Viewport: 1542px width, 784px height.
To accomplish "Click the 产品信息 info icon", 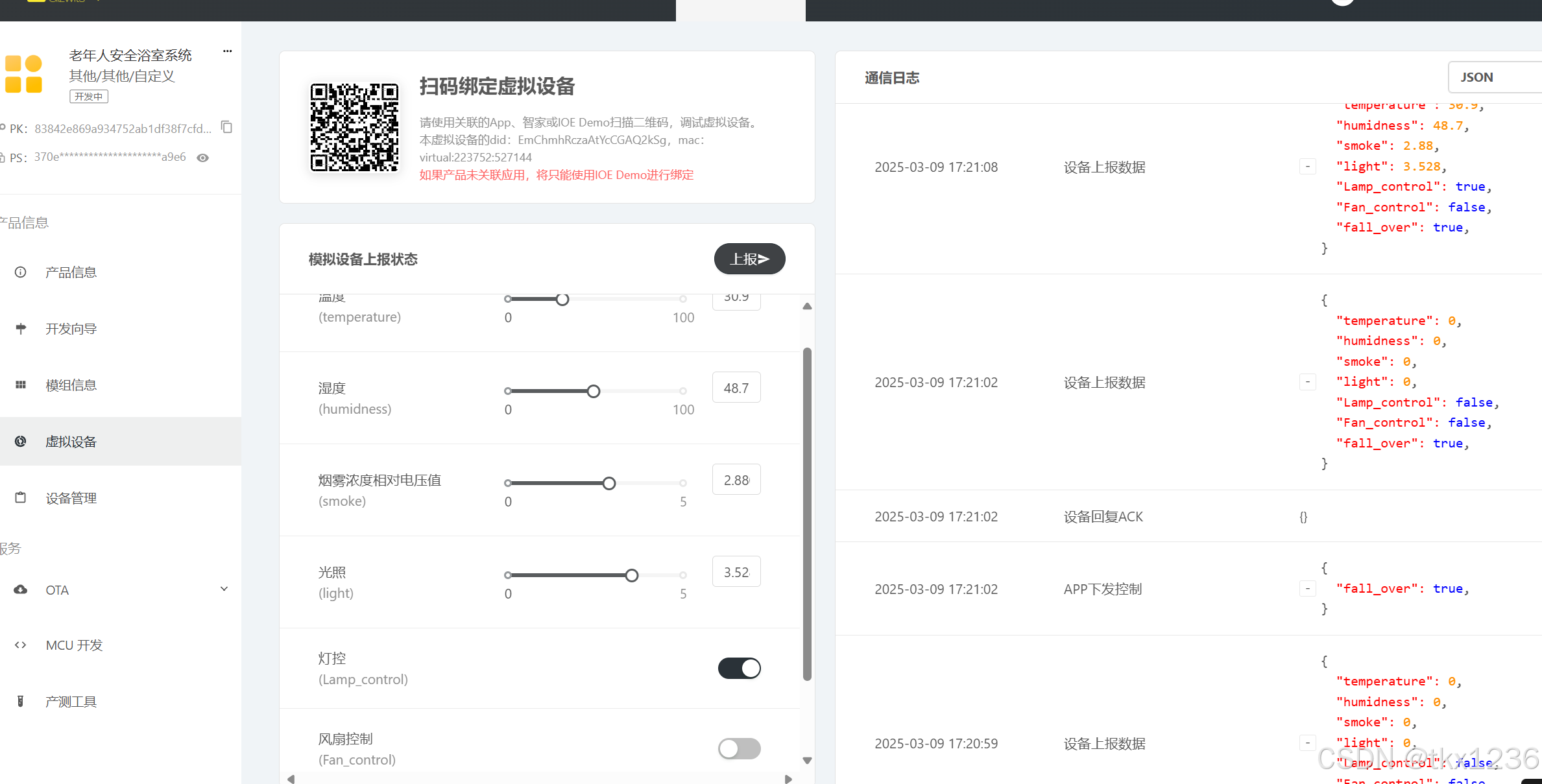I will pos(21,272).
